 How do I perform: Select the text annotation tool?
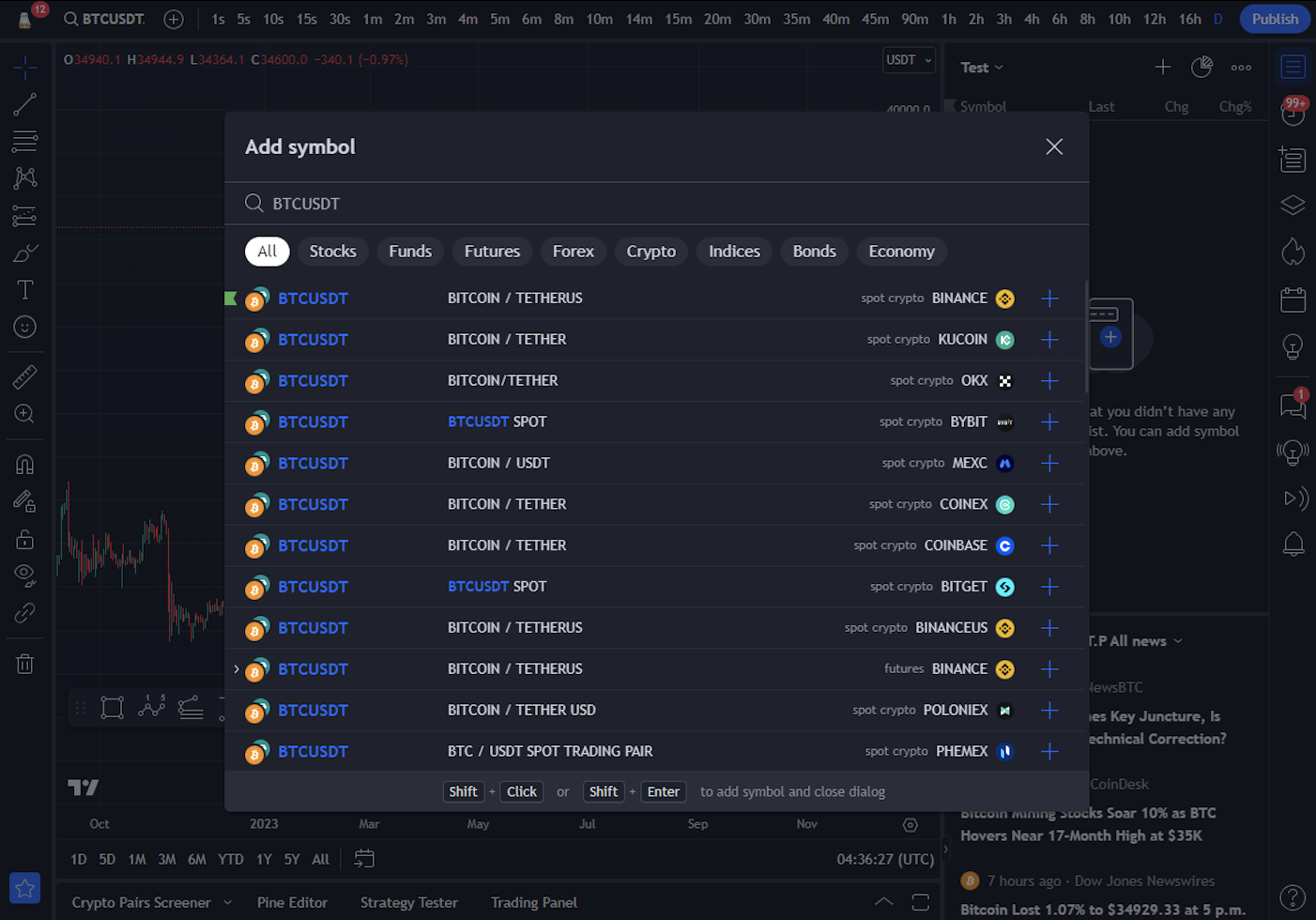(x=25, y=289)
